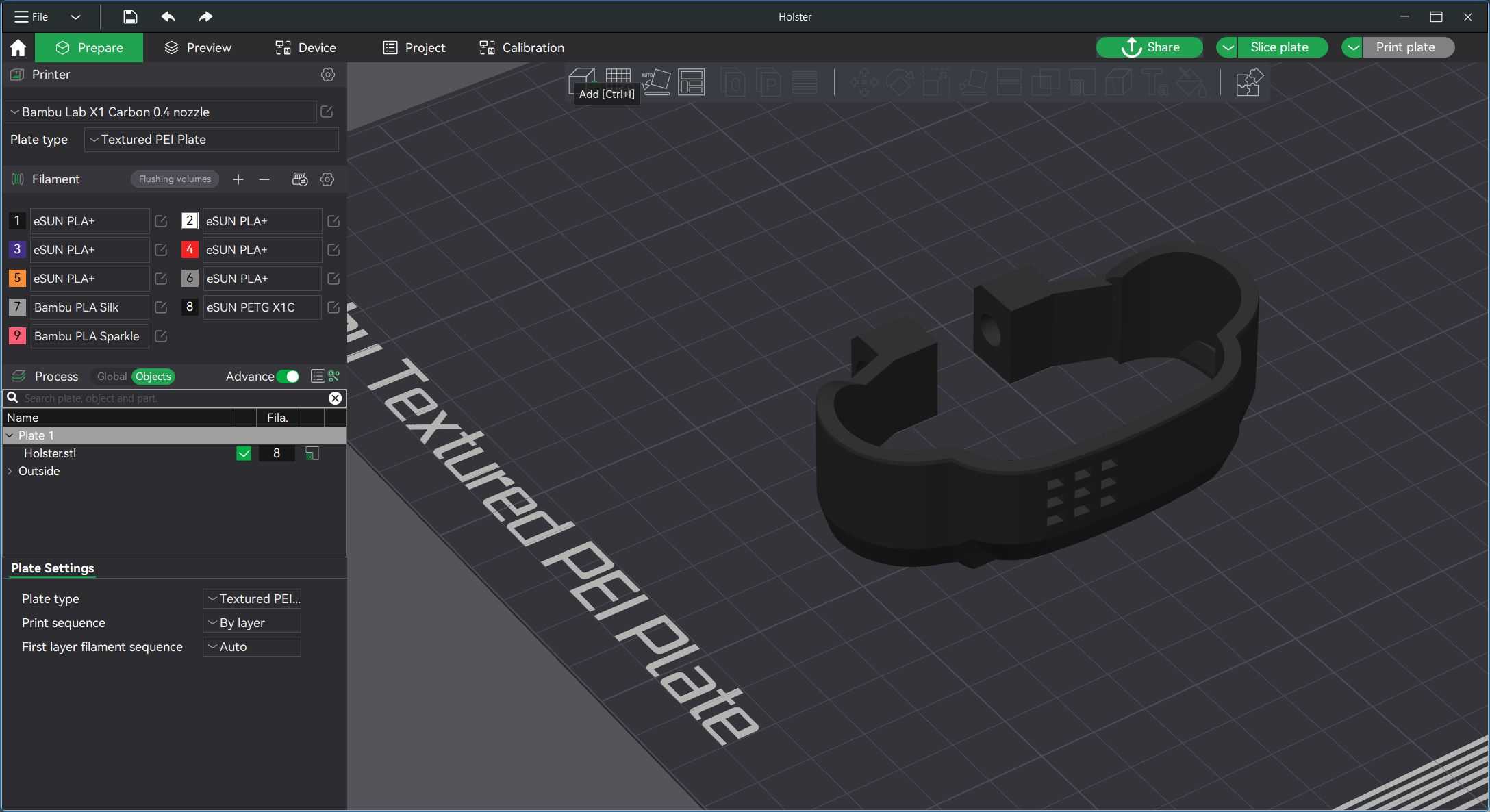Click the list icon beside Advance toggle

[x=318, y=376]
